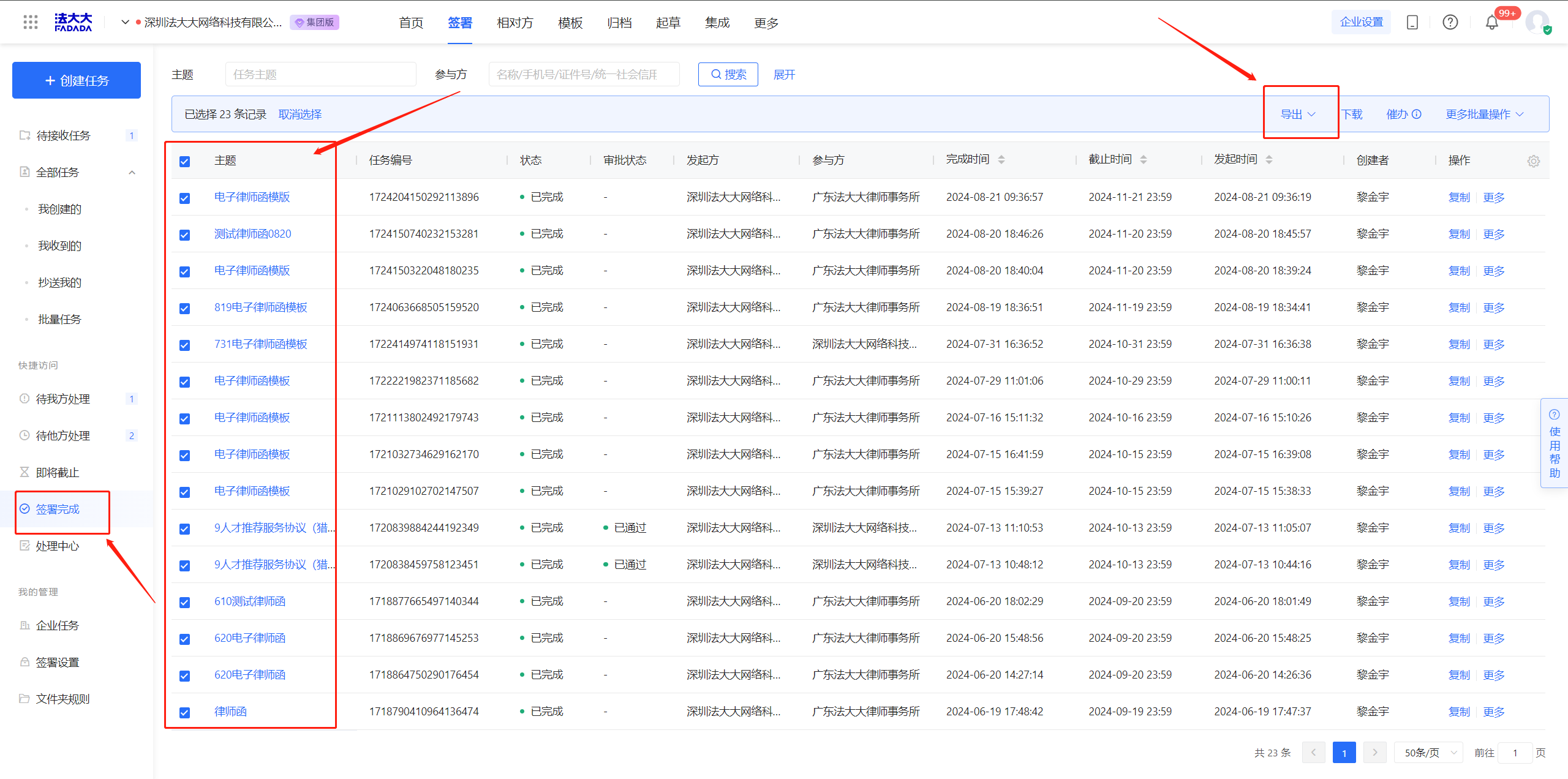
Task: Click the info icon next to 催办
Action: [1416, 115]
